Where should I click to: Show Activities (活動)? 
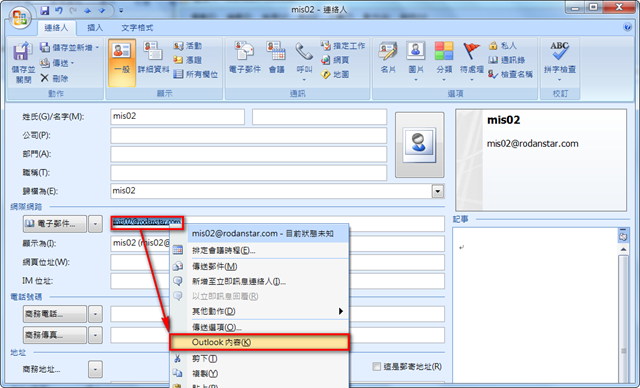click(187, 46)
